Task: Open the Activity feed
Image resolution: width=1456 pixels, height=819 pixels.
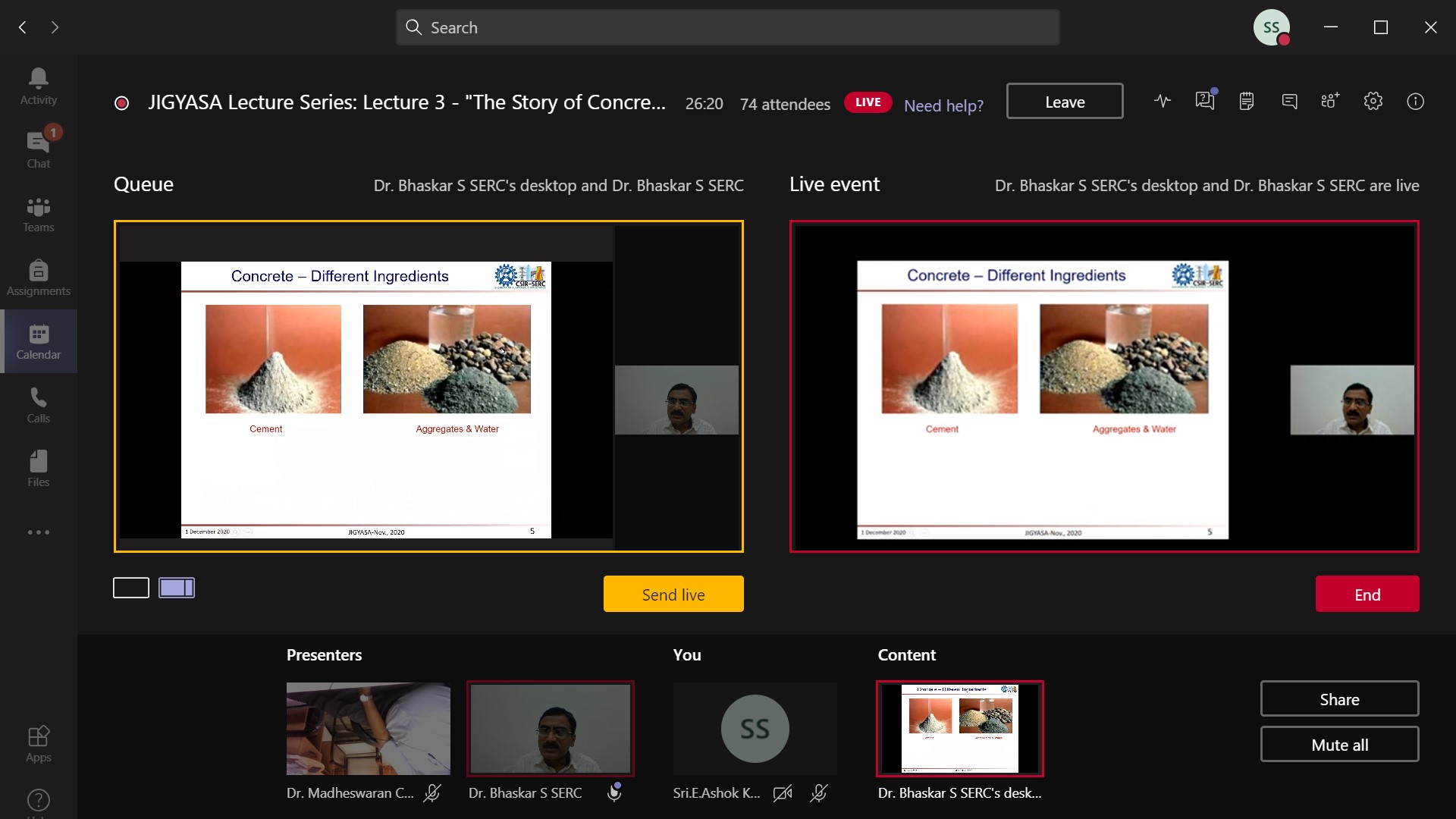Action: point(38,86)
